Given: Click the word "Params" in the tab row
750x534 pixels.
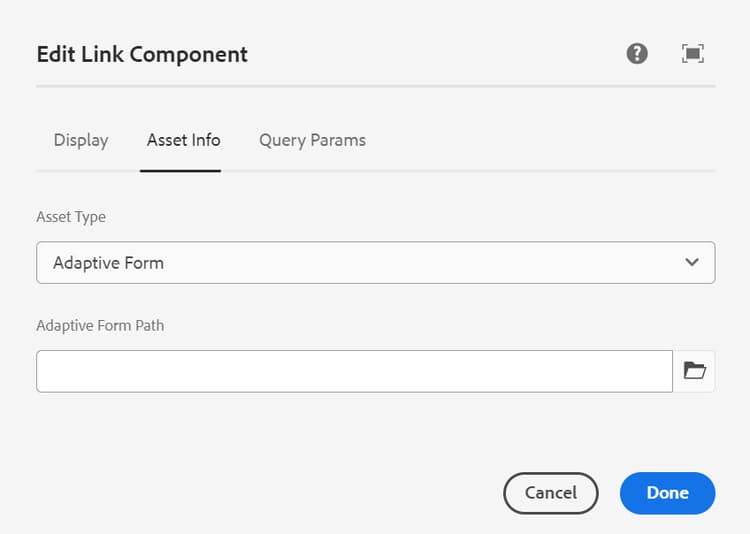Looking at the screenshot, I should click(338, 140).
